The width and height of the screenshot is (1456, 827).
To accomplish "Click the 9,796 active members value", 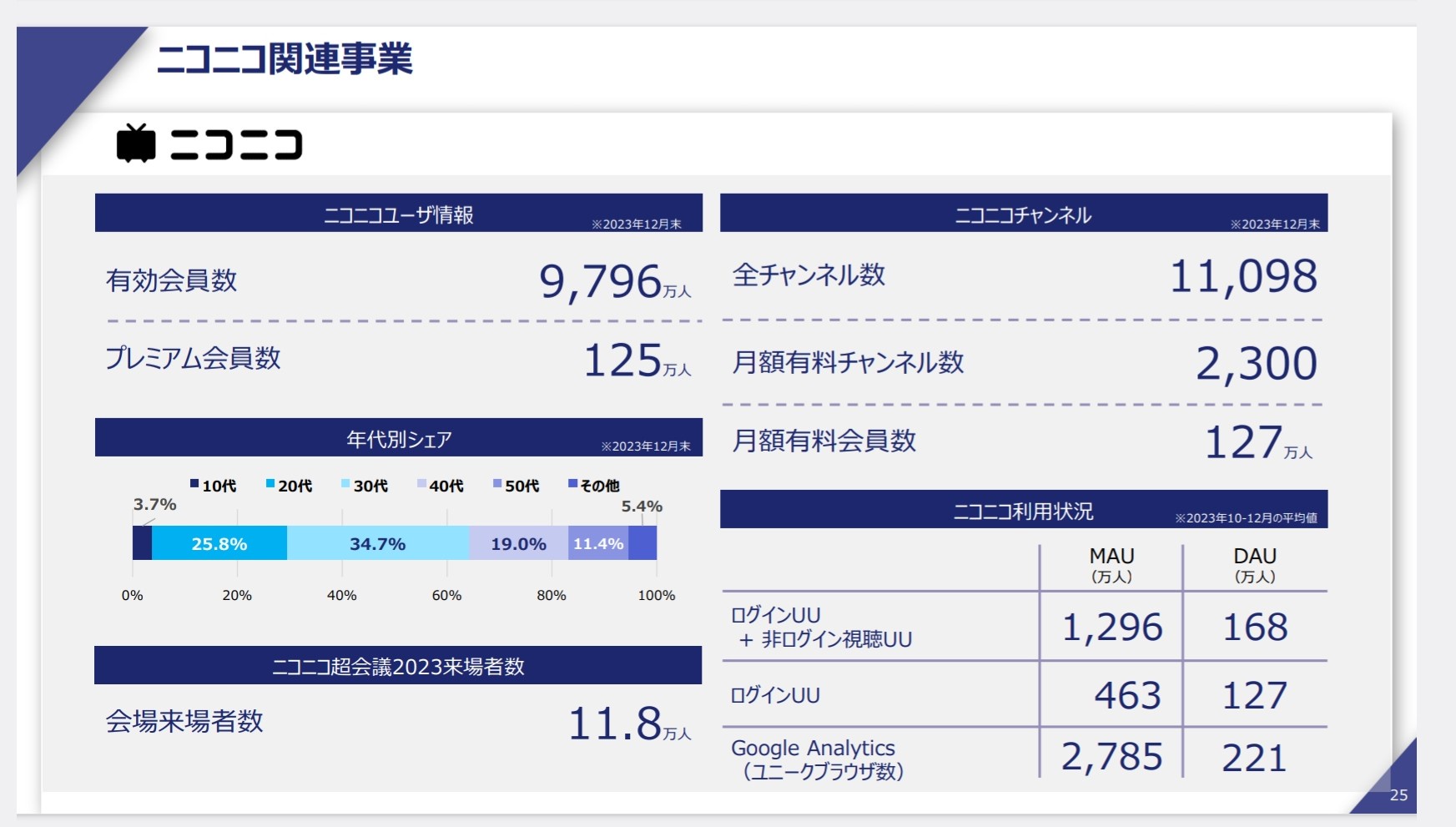I will [x=601, y=281].
